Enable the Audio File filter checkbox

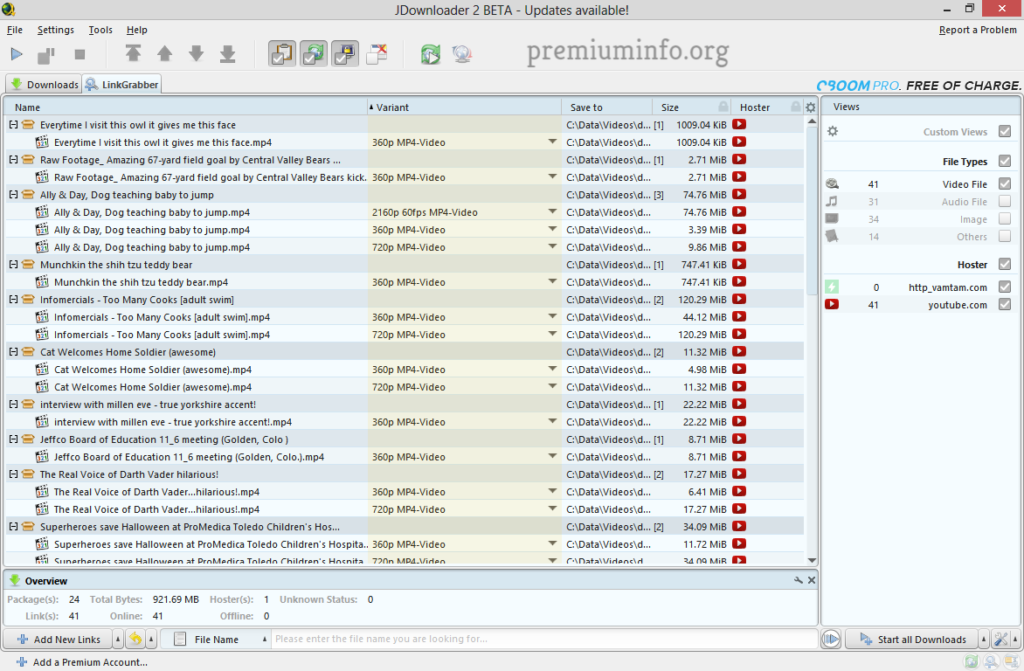[x=1004, y=202]
